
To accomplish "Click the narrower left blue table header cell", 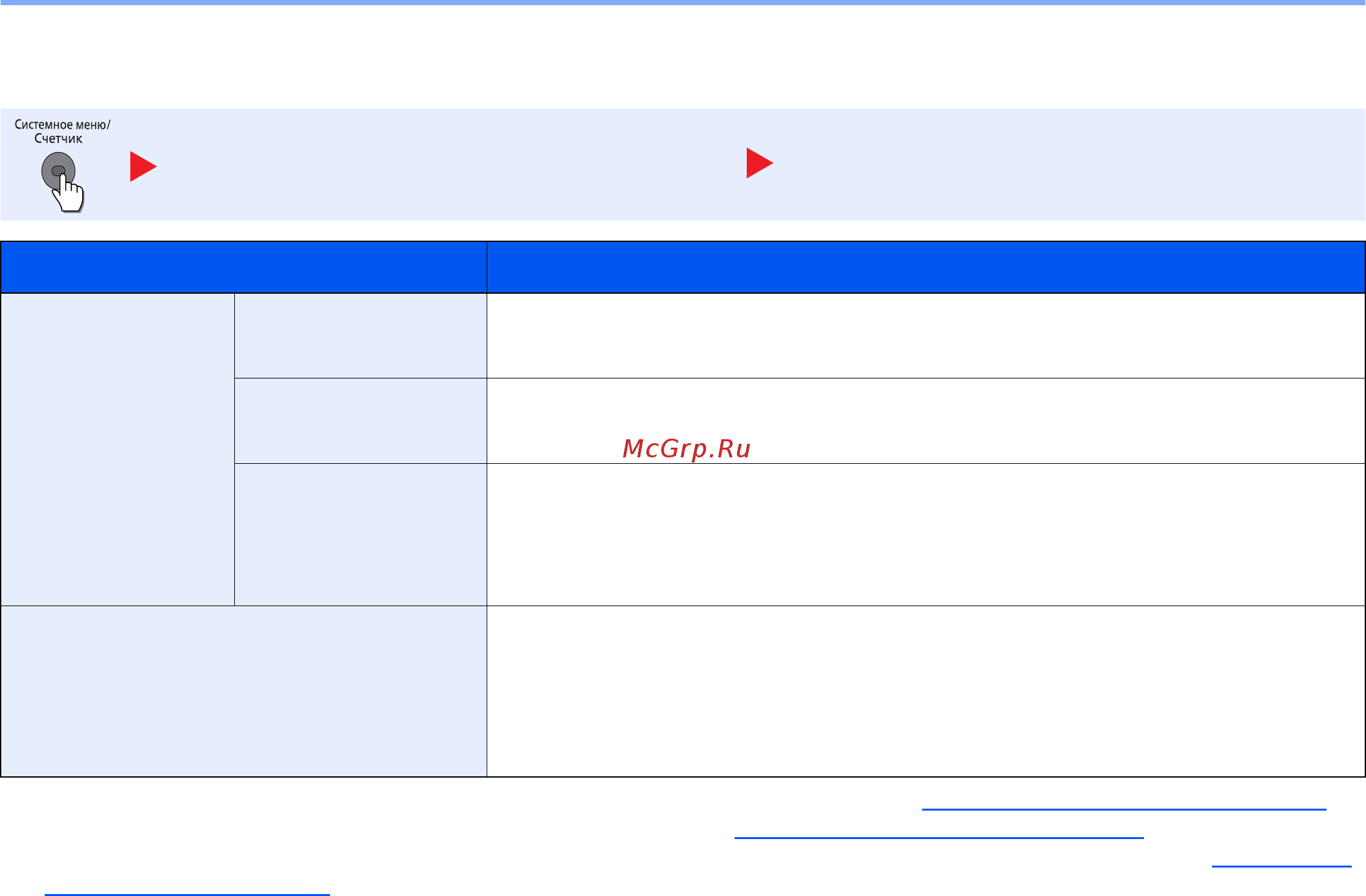I will tap(244, 267).
